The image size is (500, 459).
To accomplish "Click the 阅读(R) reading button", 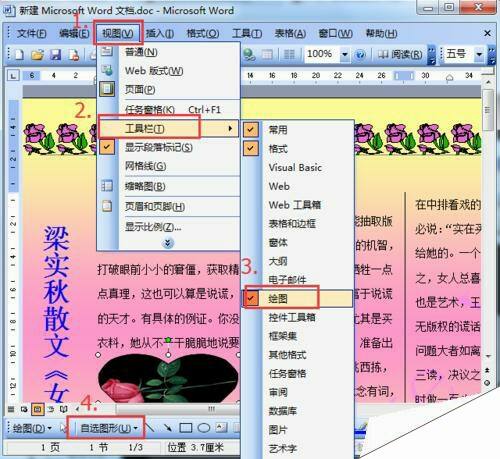I will [400, 54].
